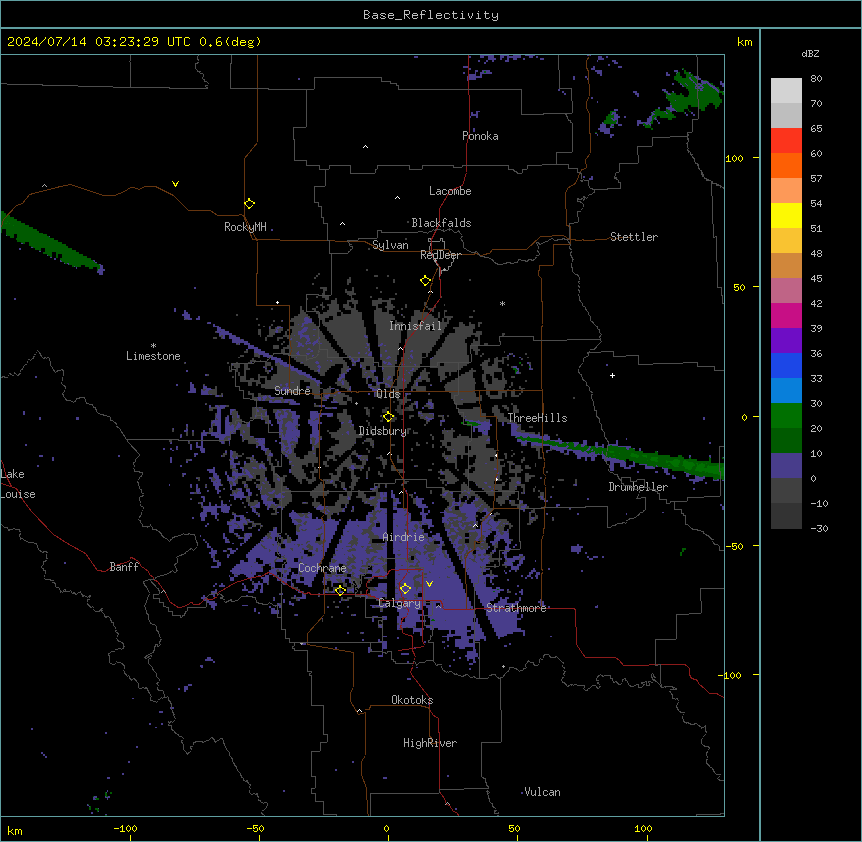Pick the magenta 39–42 dBZ legend swatch
This screenshot has height=842, width=862.
click(x=786, y=315)
